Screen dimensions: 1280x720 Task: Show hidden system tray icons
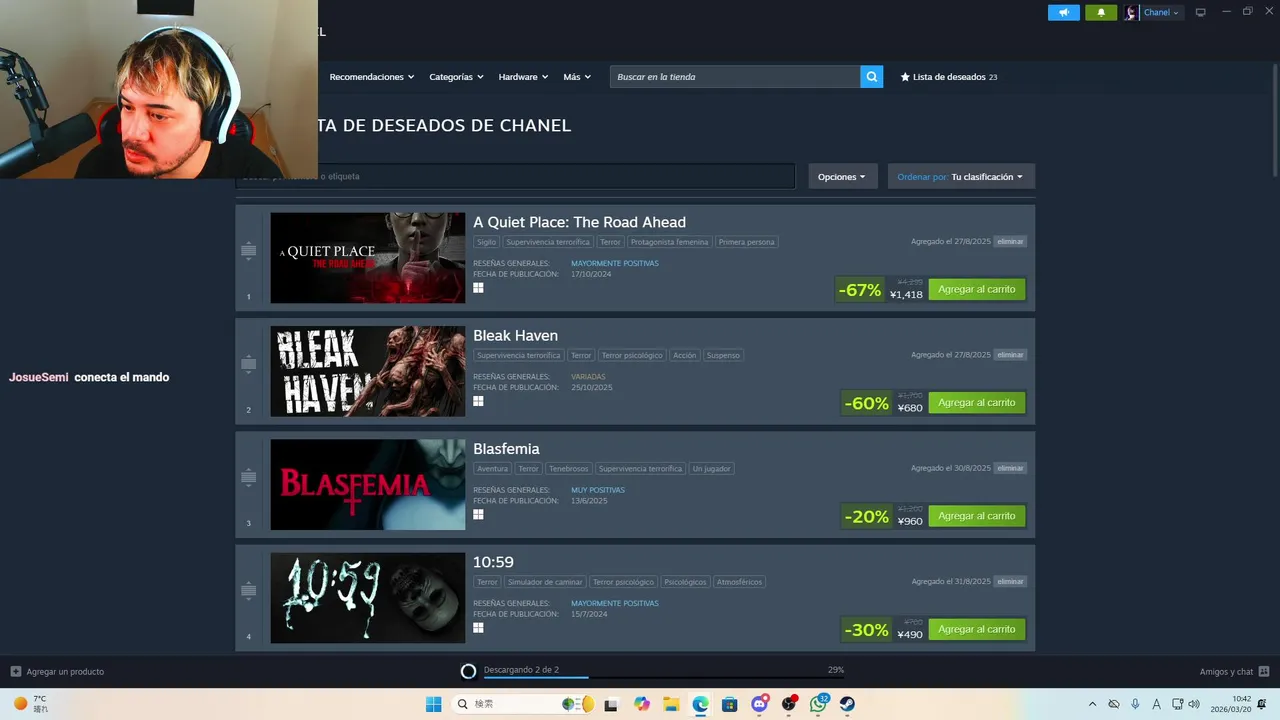click(x=1092, y=704)
